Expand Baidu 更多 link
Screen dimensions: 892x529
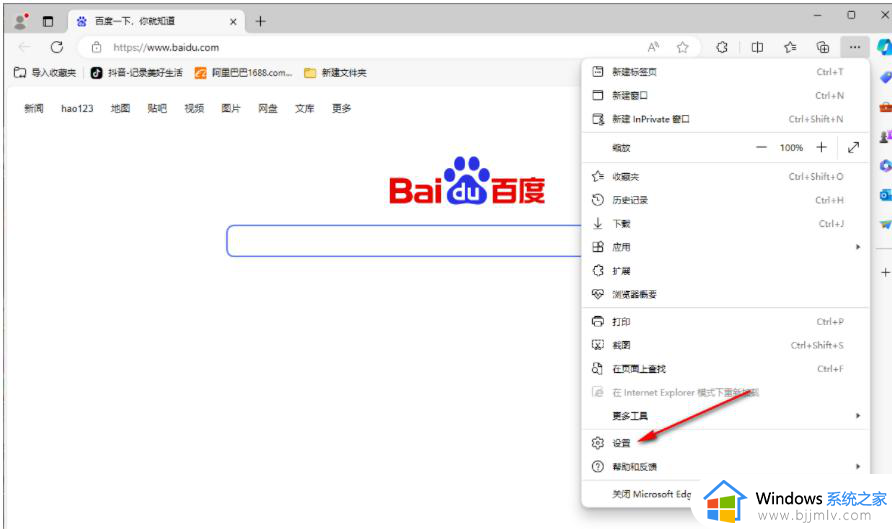click(342, 108)
